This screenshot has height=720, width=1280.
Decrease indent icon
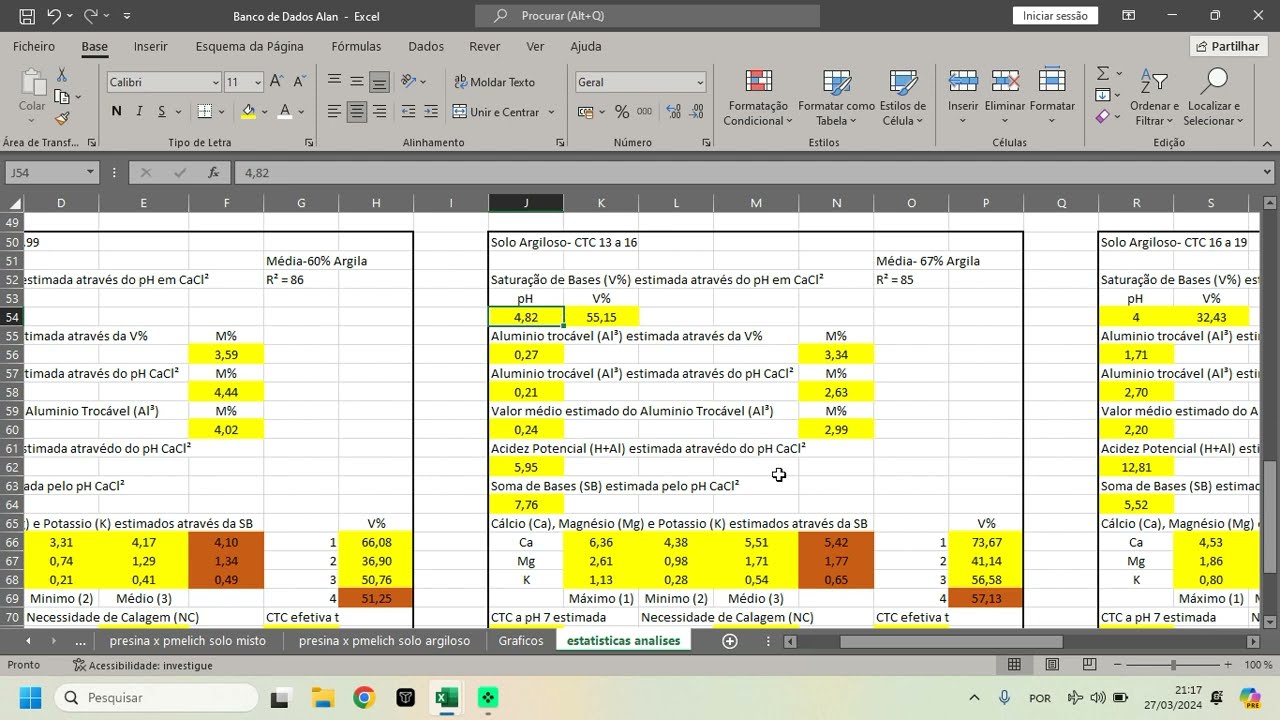tap(406, 112)
